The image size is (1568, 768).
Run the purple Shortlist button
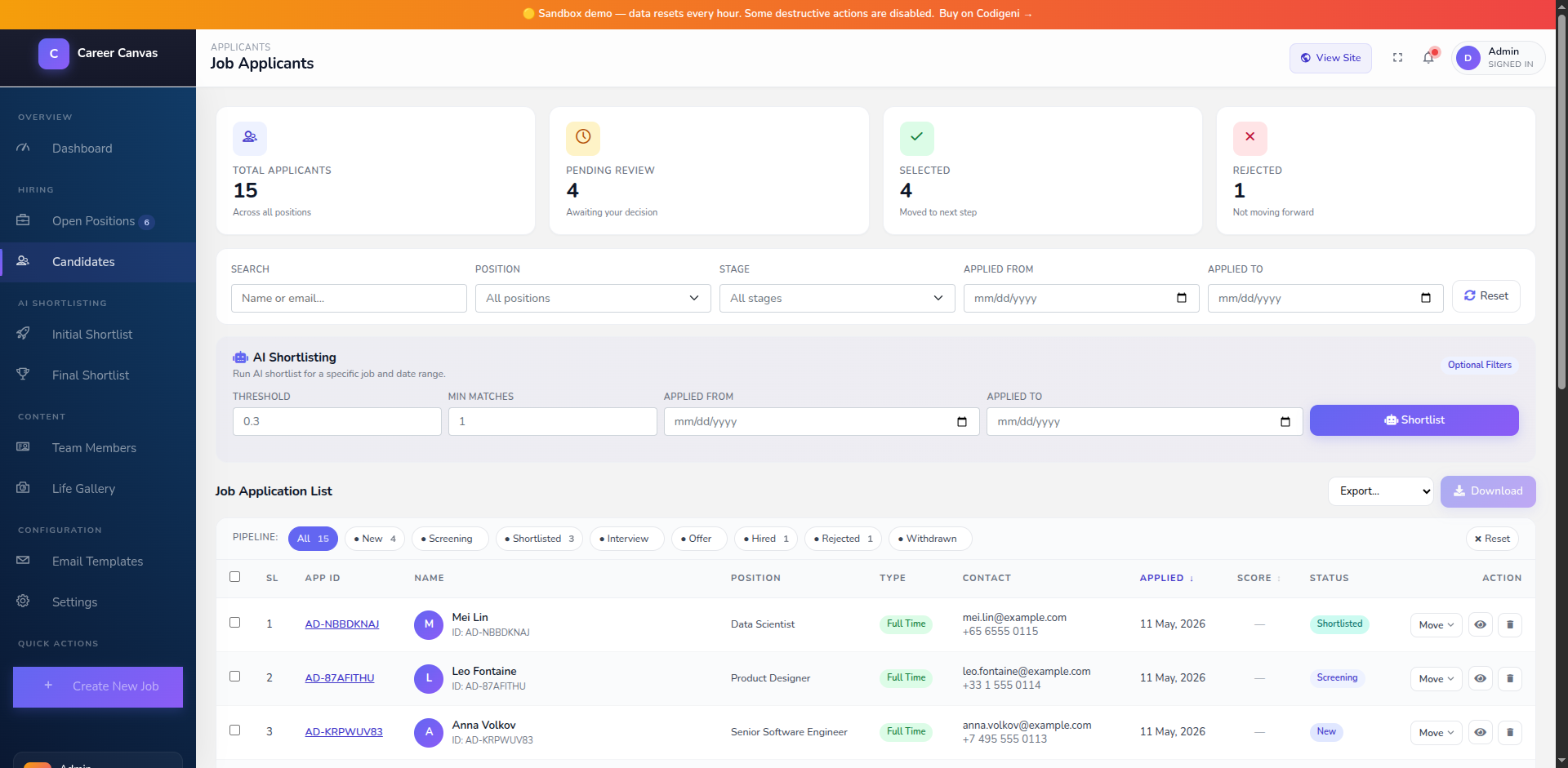pyautogui.click(x=1414, y=420)
